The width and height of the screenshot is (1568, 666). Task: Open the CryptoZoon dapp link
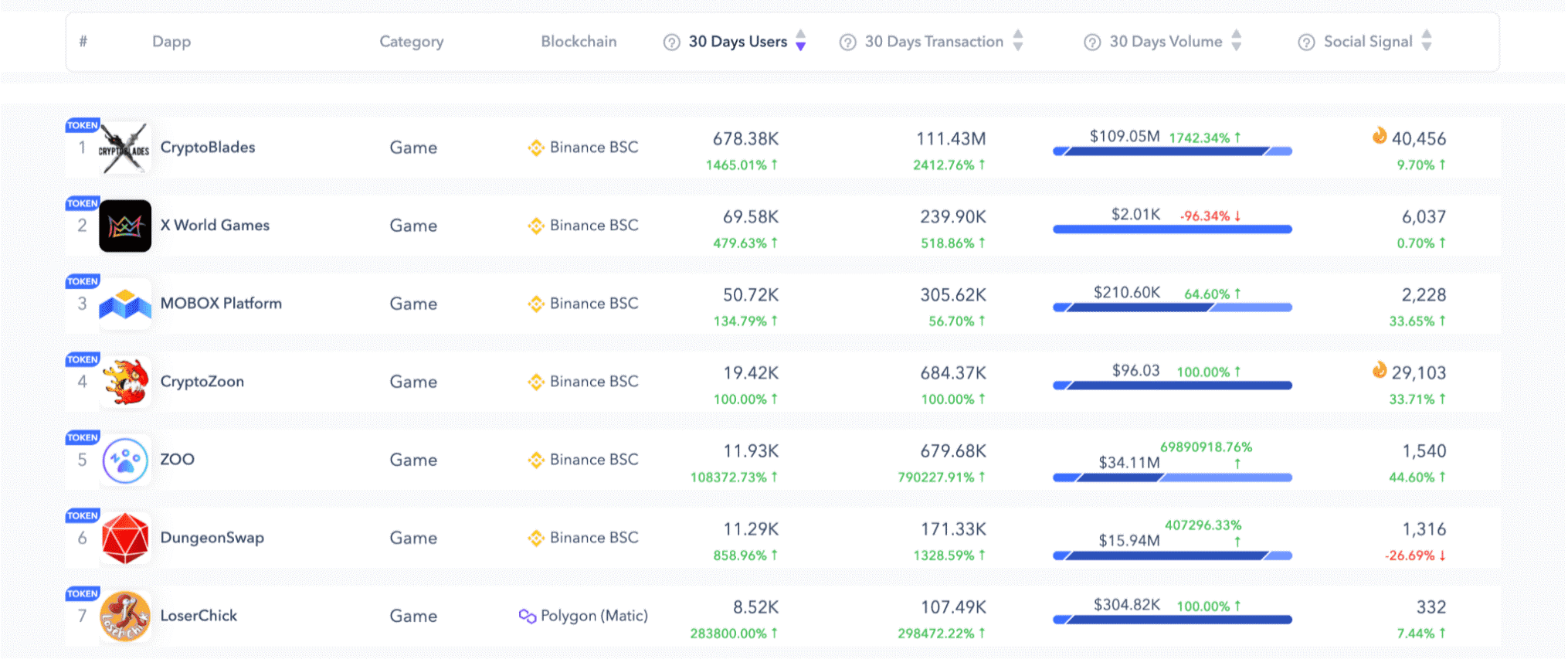click(202, 382)
